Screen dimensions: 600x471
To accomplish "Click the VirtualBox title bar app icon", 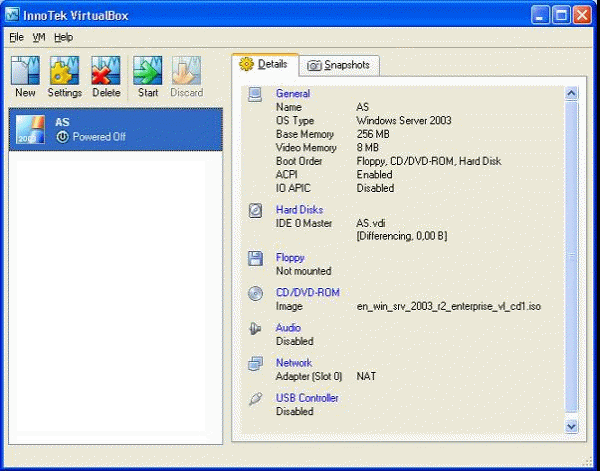I will coord(12,15).
